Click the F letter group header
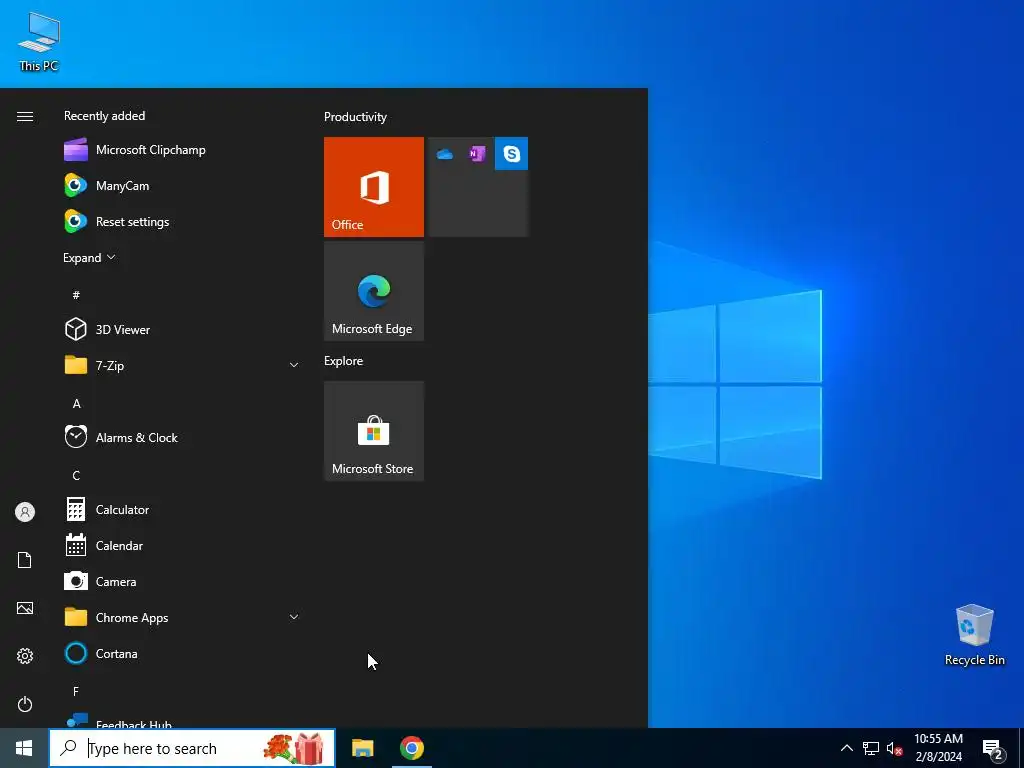This screenshot has width=1024, height=768. coord(76,691)
